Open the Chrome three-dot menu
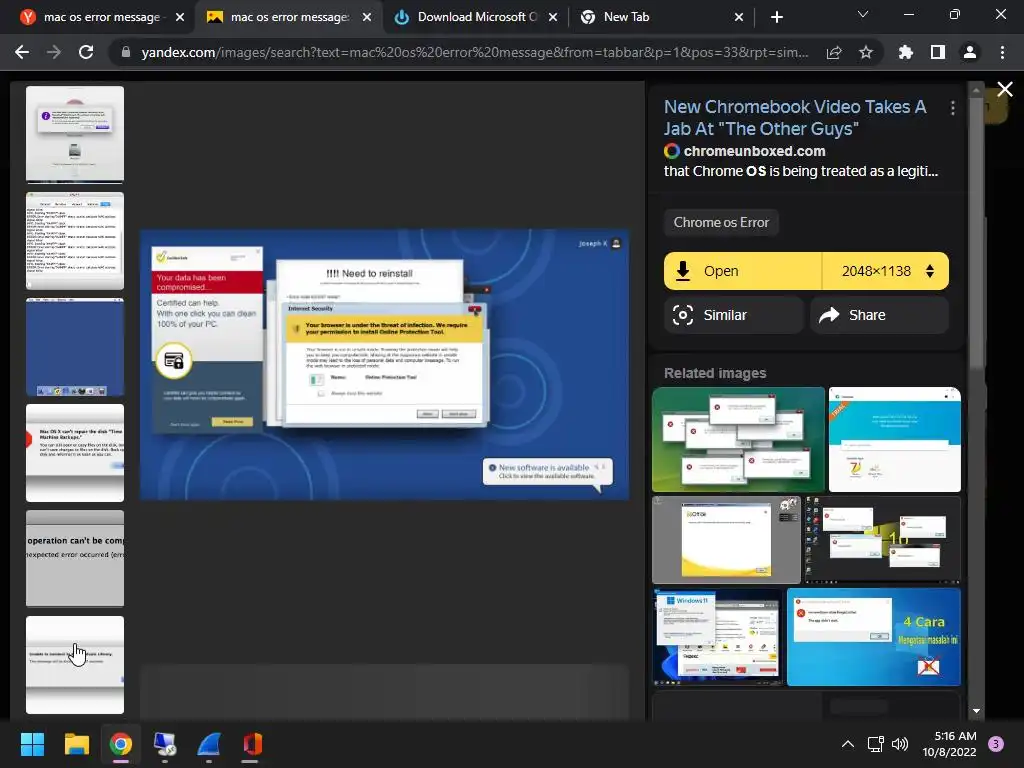Viewport: 1024px width, 768px height. [x=1002, y=52]
